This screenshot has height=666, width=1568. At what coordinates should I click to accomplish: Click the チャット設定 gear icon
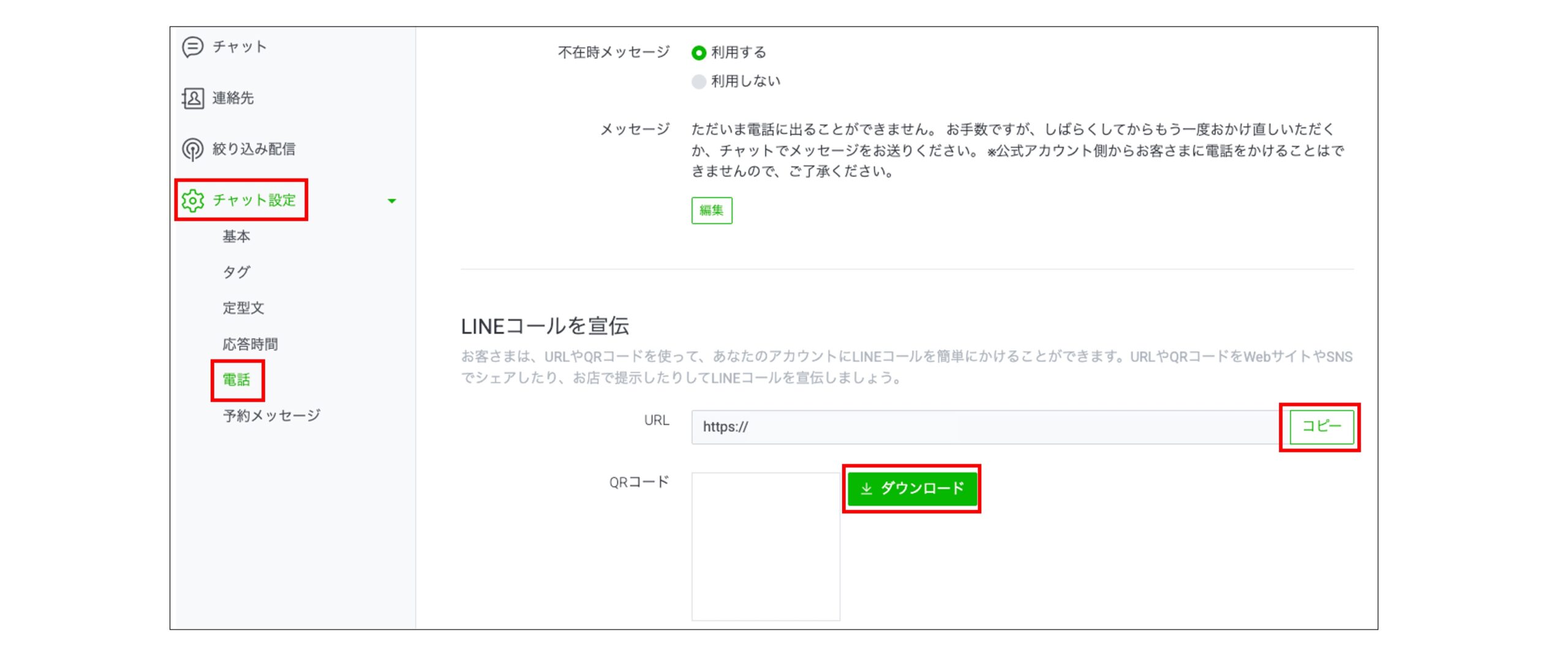click(193, 200)
